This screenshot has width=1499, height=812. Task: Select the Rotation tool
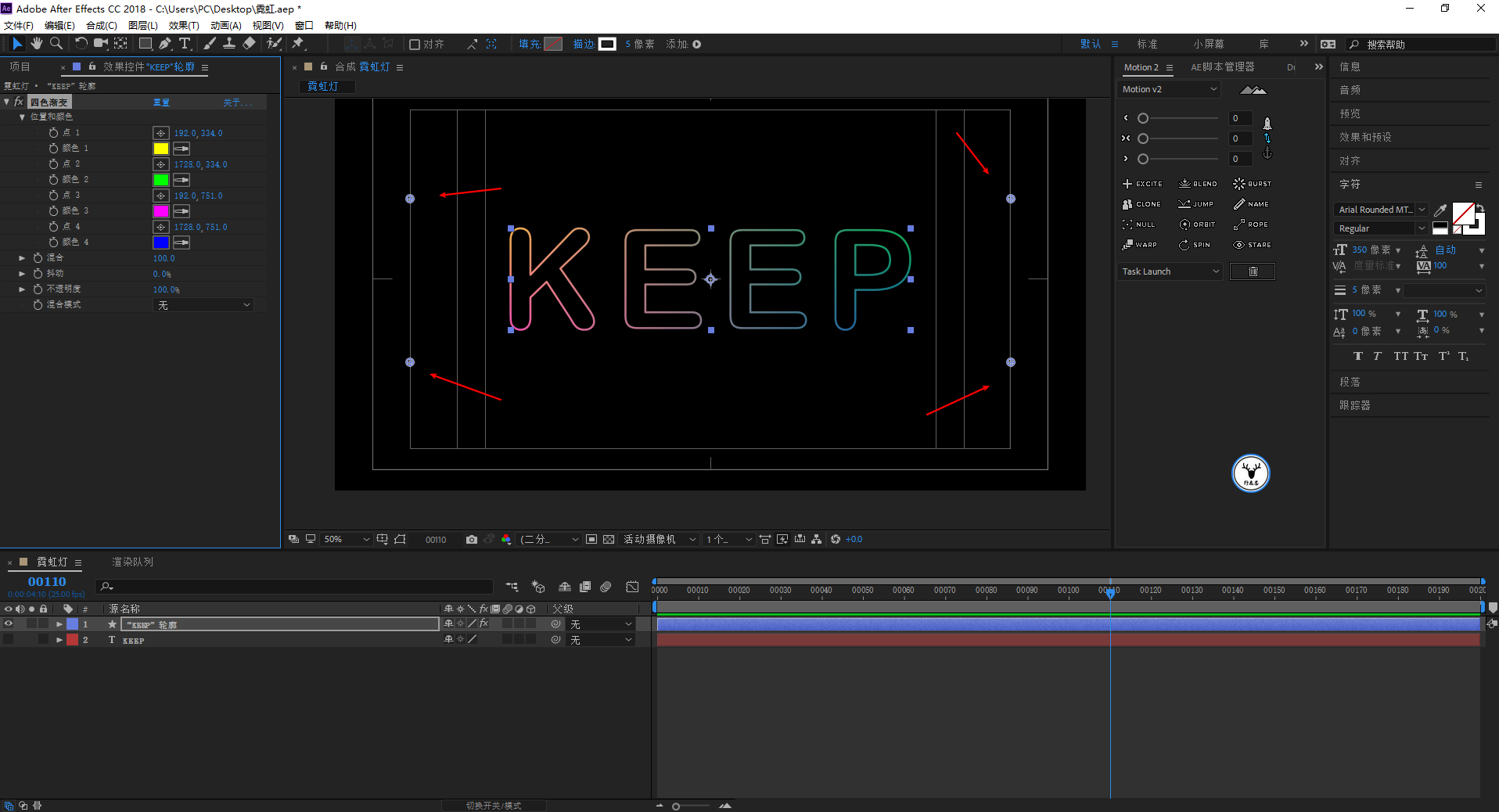tap(81, 44)
